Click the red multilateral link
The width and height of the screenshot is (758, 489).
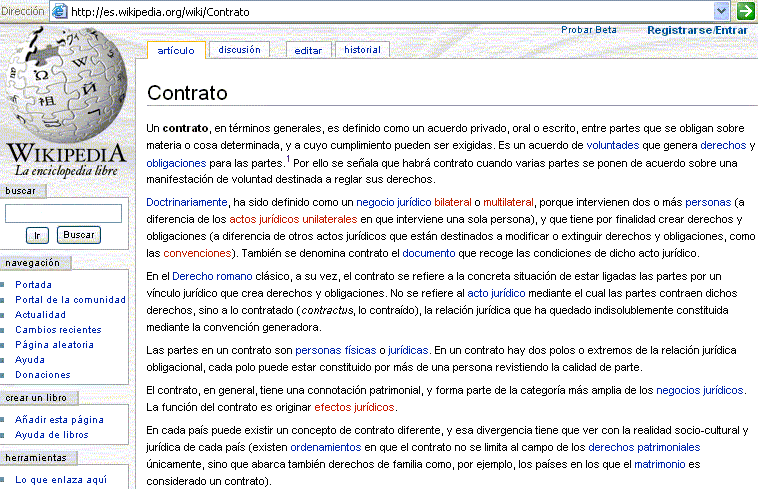[x=508, y=202]
